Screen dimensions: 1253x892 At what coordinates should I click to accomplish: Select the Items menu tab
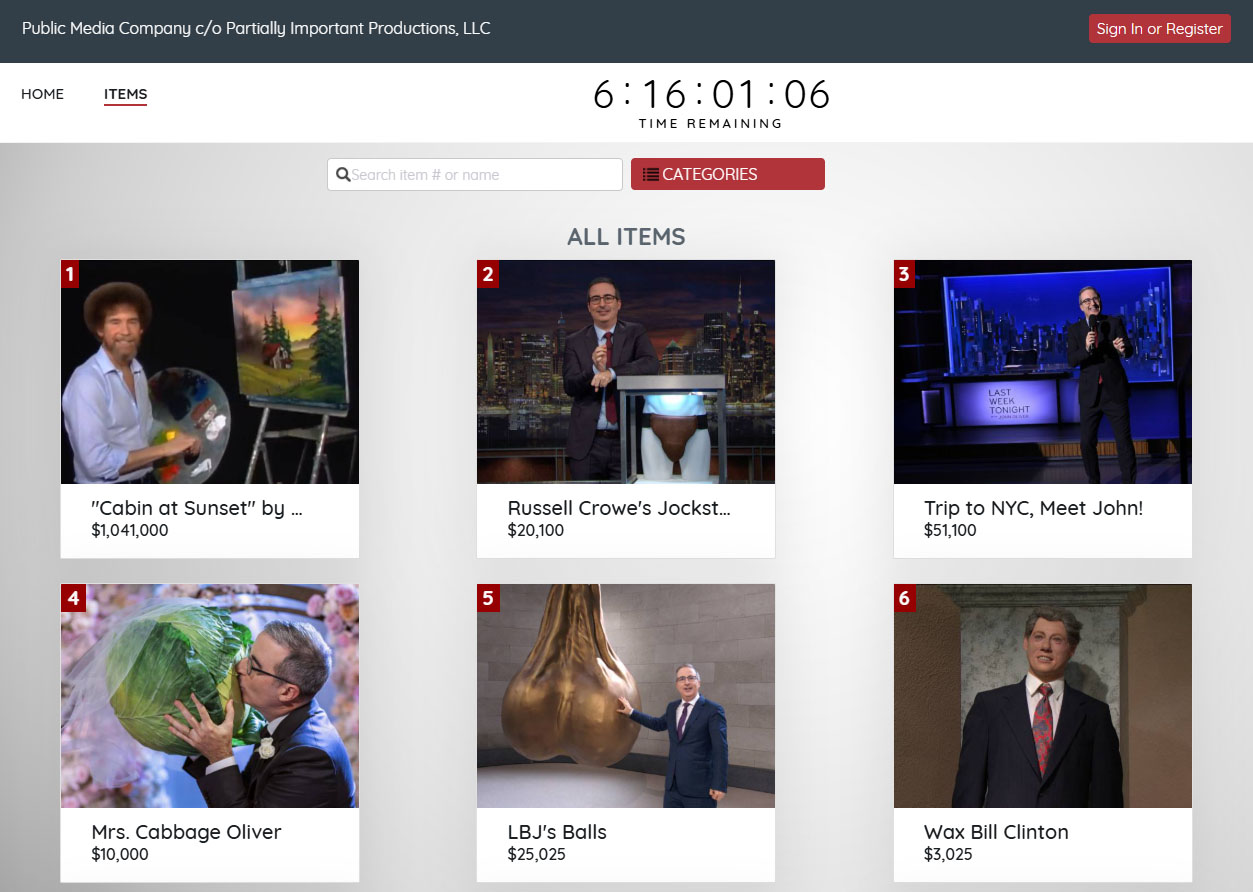[x=125, y=94]
